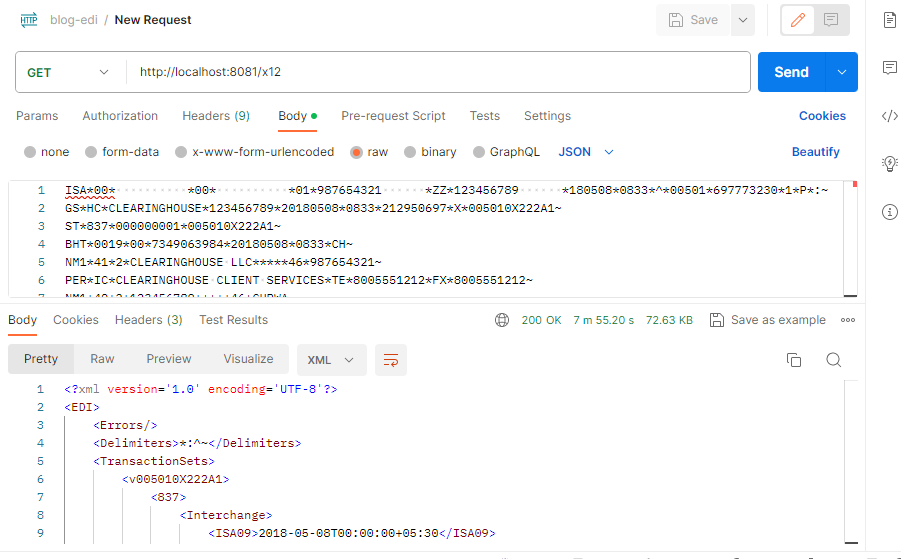Viewport: 901px width, 559px height.
Task: Open the Test Results response tab
Action: coord(233,320)
